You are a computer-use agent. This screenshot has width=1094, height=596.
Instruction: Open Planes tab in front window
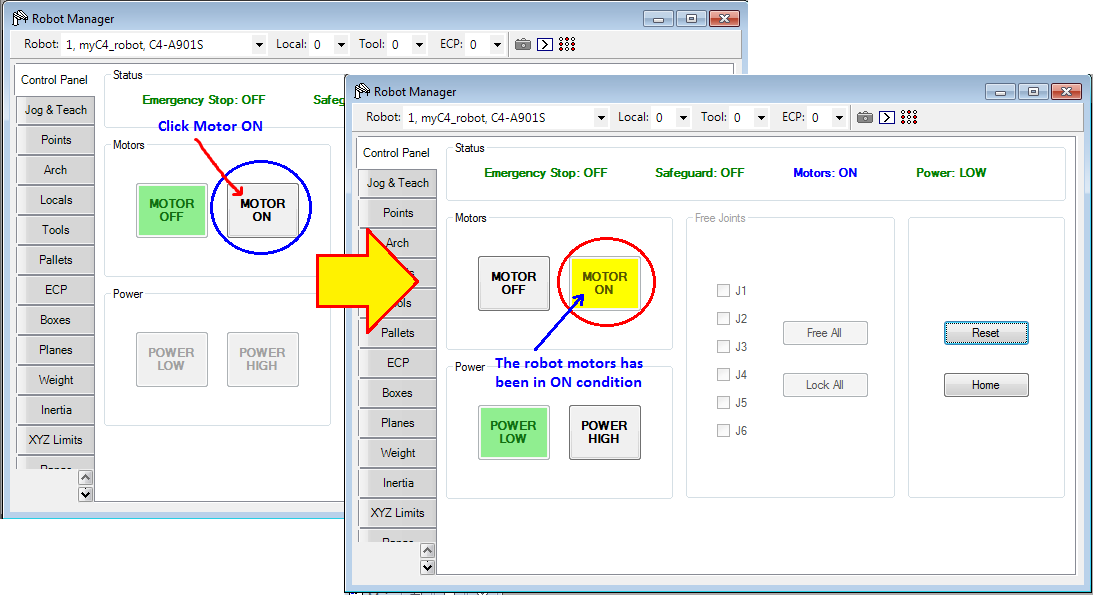[x=398, y=423]
